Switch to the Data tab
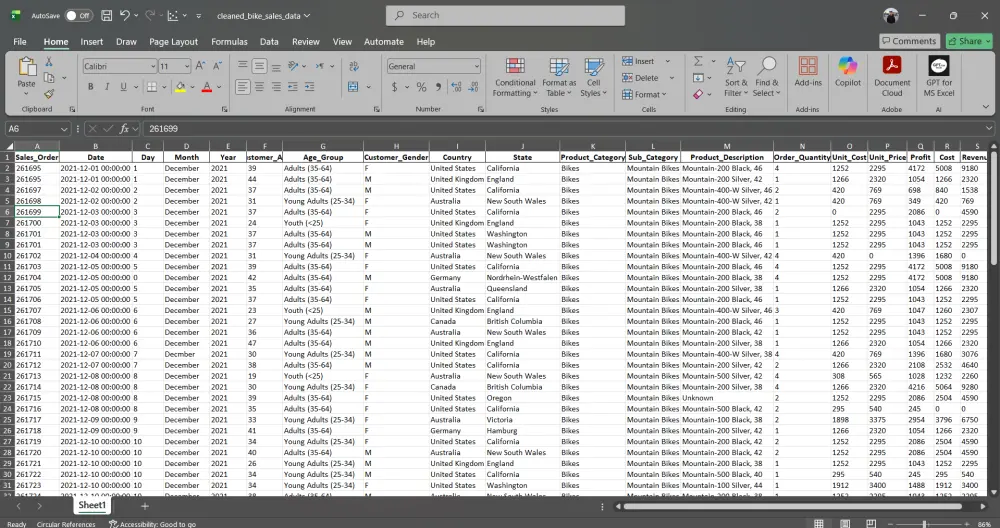The width and height of the screenshot is (1000, 528). pyautogui.click(x=268, y=41)
